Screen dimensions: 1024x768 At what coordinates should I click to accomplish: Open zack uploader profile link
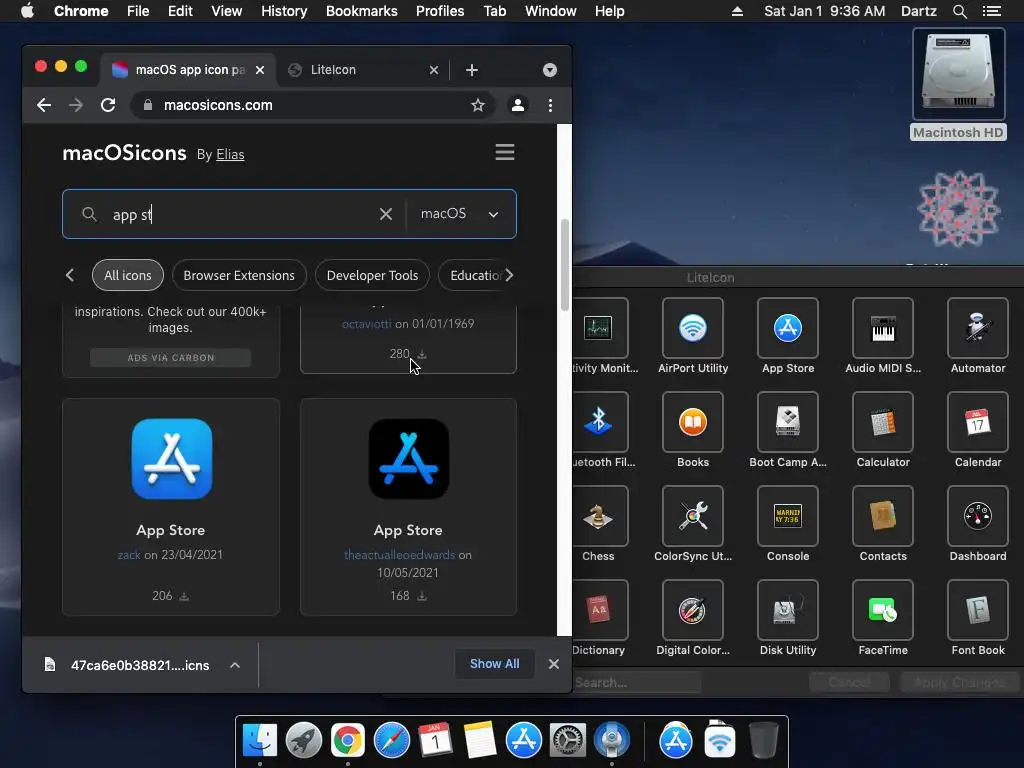[x=129, y=555]
